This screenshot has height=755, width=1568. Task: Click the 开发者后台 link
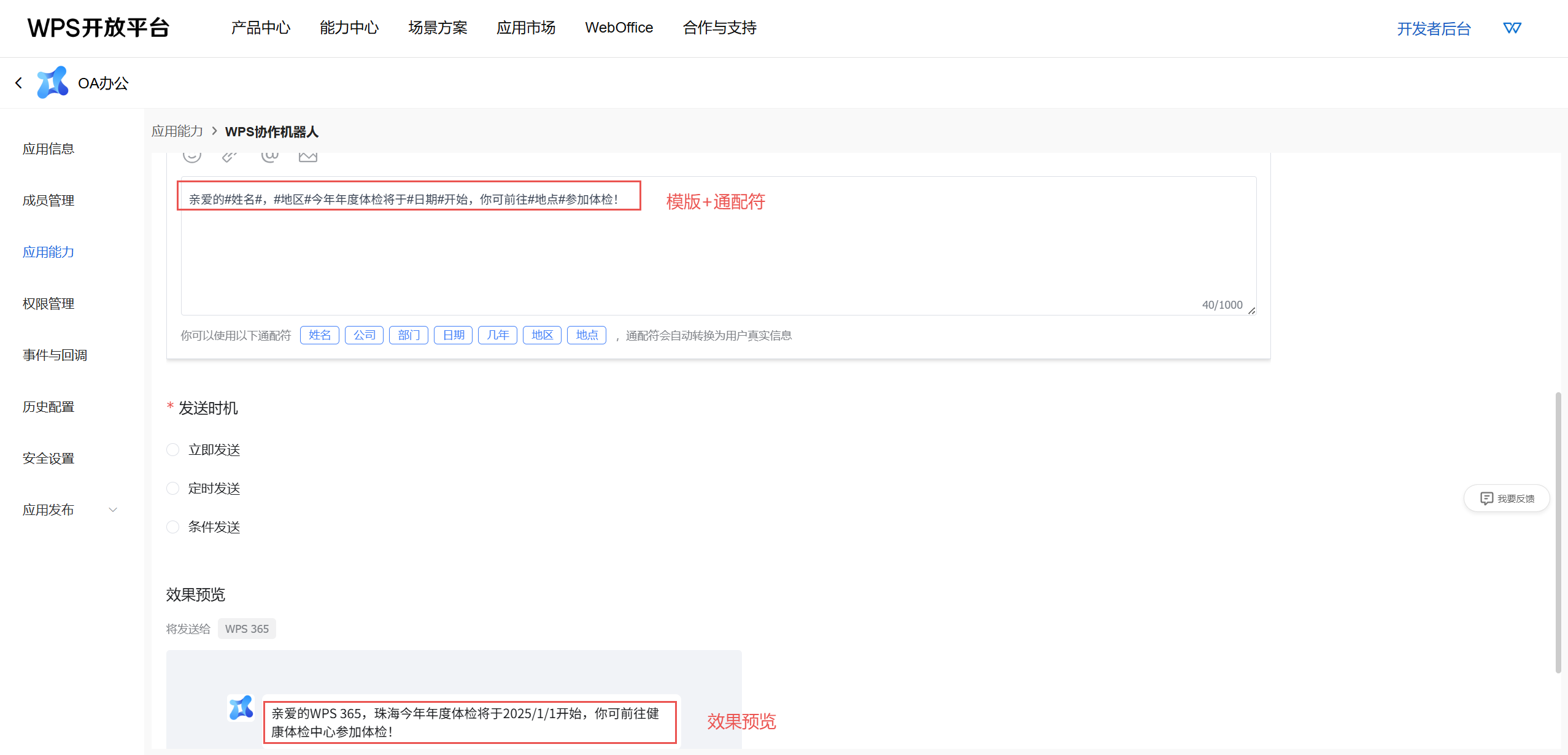click(x=1434, y=29)
